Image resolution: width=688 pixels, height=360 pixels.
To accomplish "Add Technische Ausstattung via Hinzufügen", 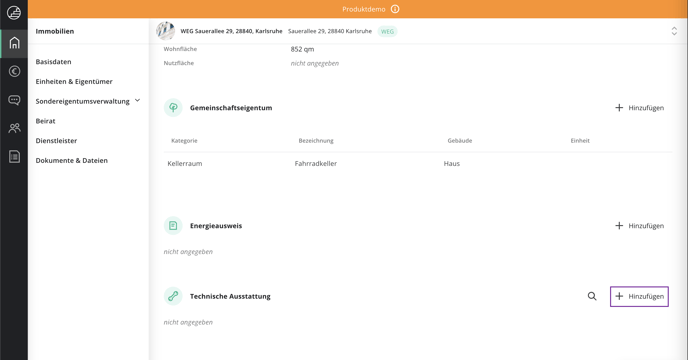I will [x=639, y=296].
